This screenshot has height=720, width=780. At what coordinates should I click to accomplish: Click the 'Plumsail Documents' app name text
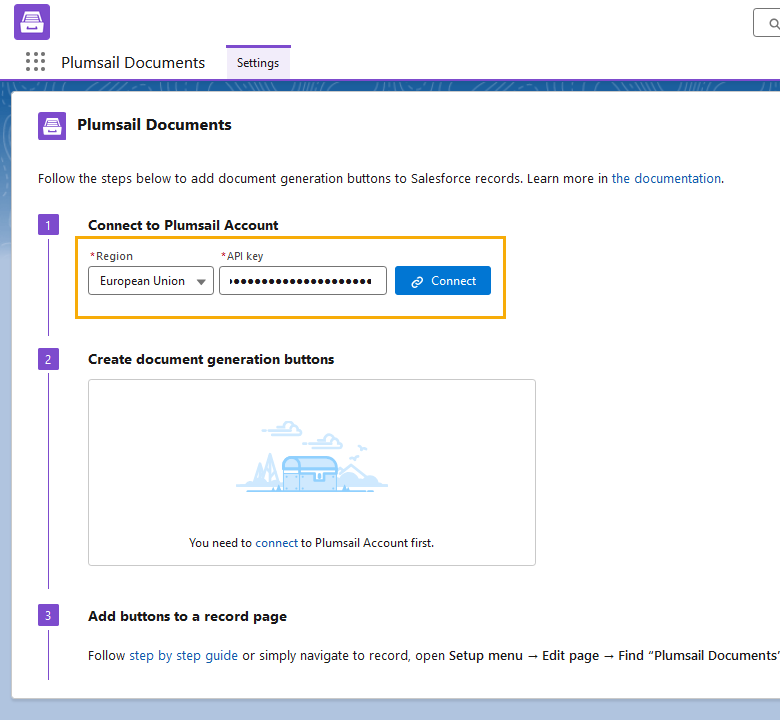click(133, 63)
